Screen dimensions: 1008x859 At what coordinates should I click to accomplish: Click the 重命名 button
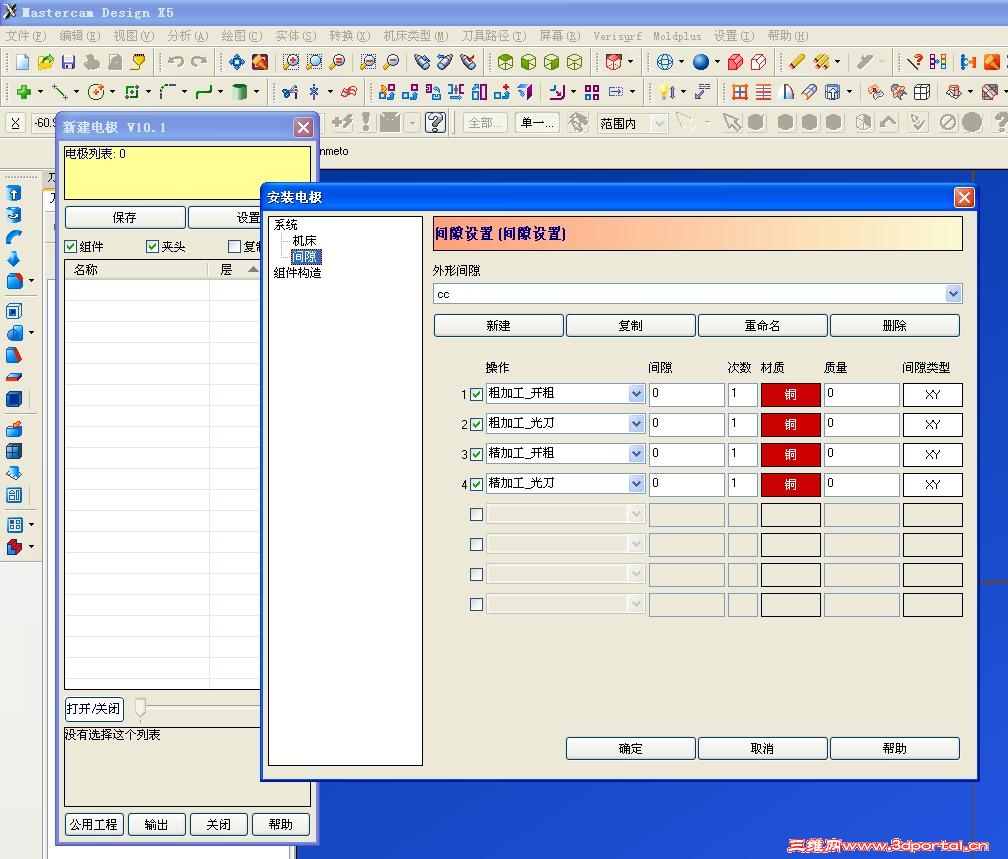(762, 325)
